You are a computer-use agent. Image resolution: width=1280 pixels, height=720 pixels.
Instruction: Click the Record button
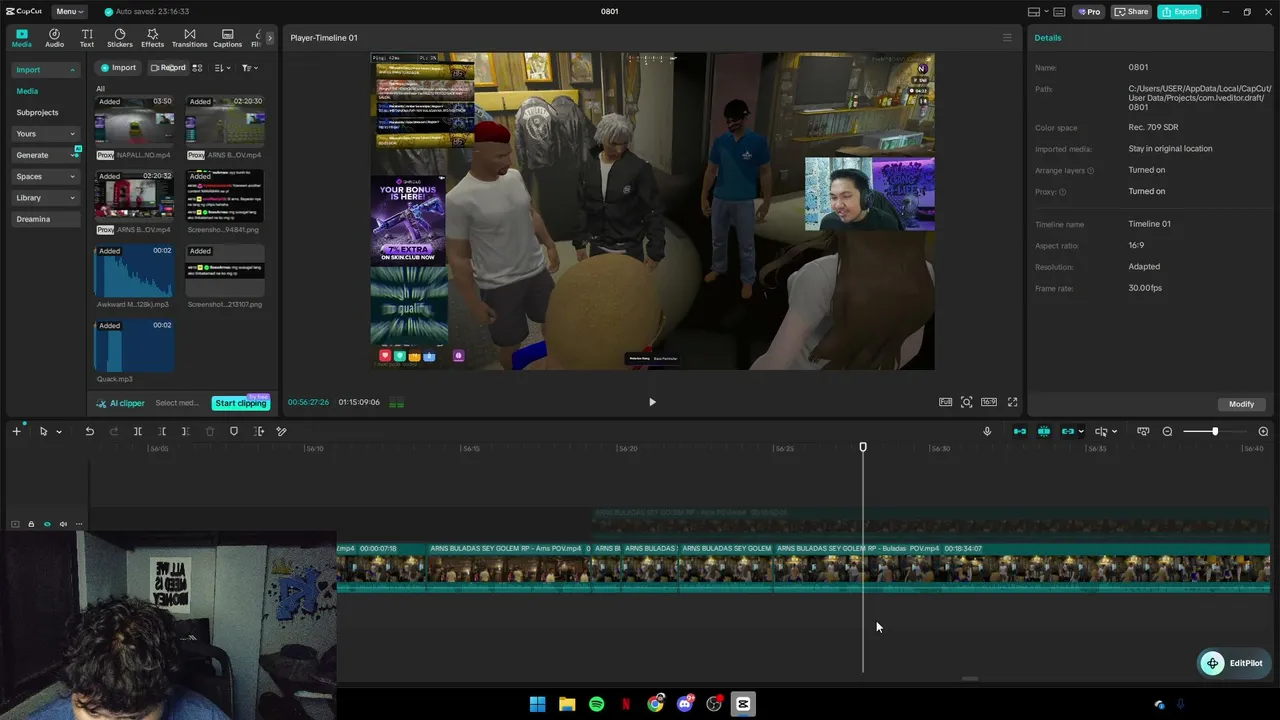pos(168,68)
